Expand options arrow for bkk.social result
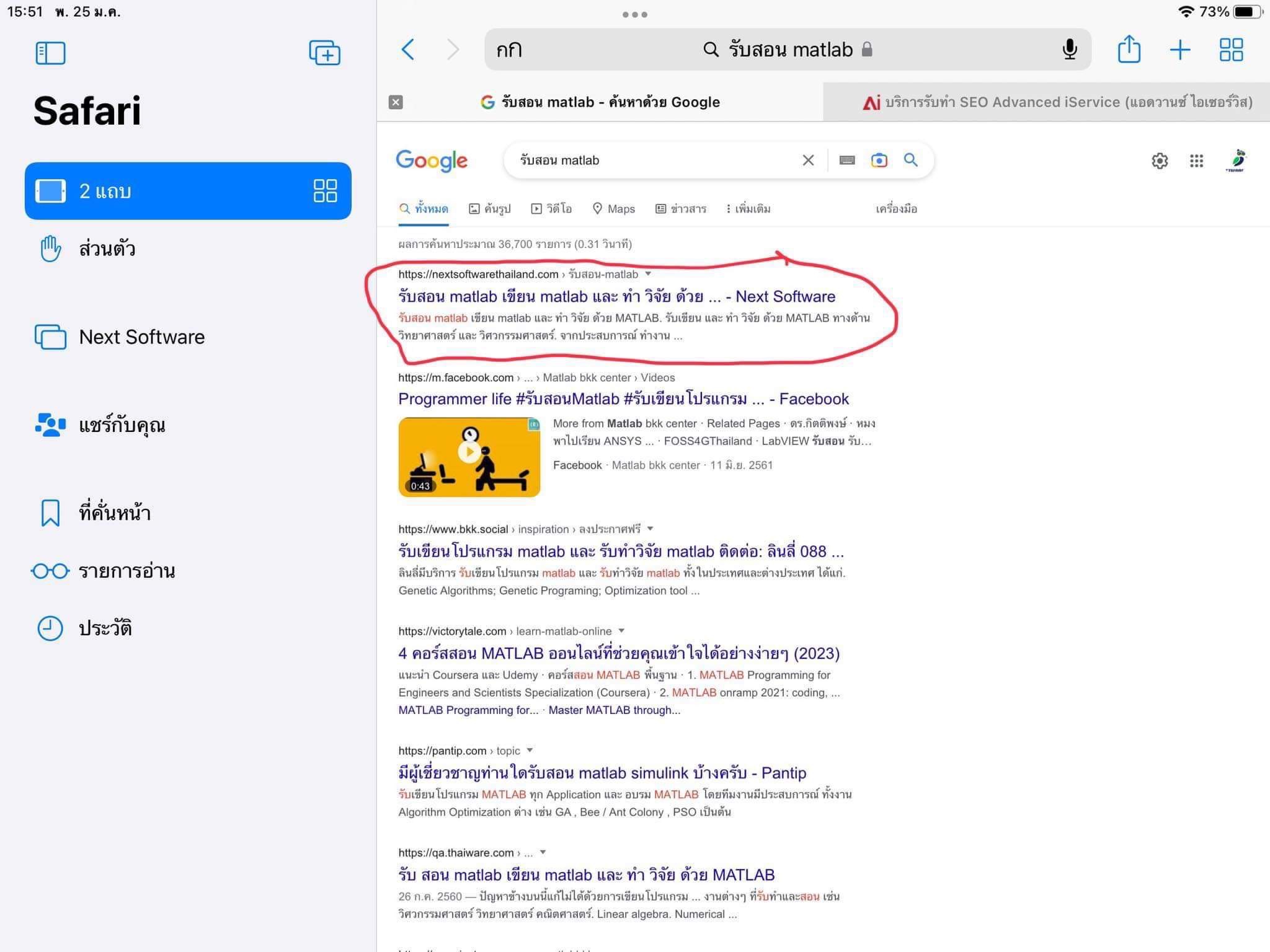The height and width of the screenshot is (952, 1270). tap(650, 529)
